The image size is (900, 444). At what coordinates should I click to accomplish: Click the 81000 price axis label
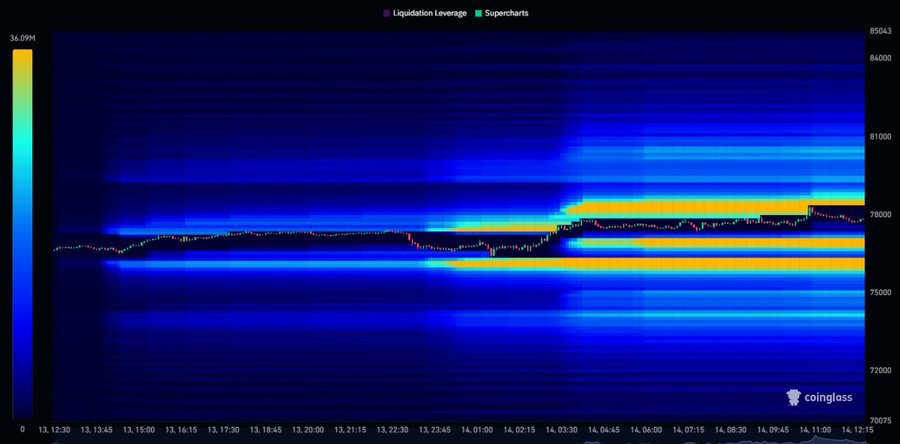point(880,136)
